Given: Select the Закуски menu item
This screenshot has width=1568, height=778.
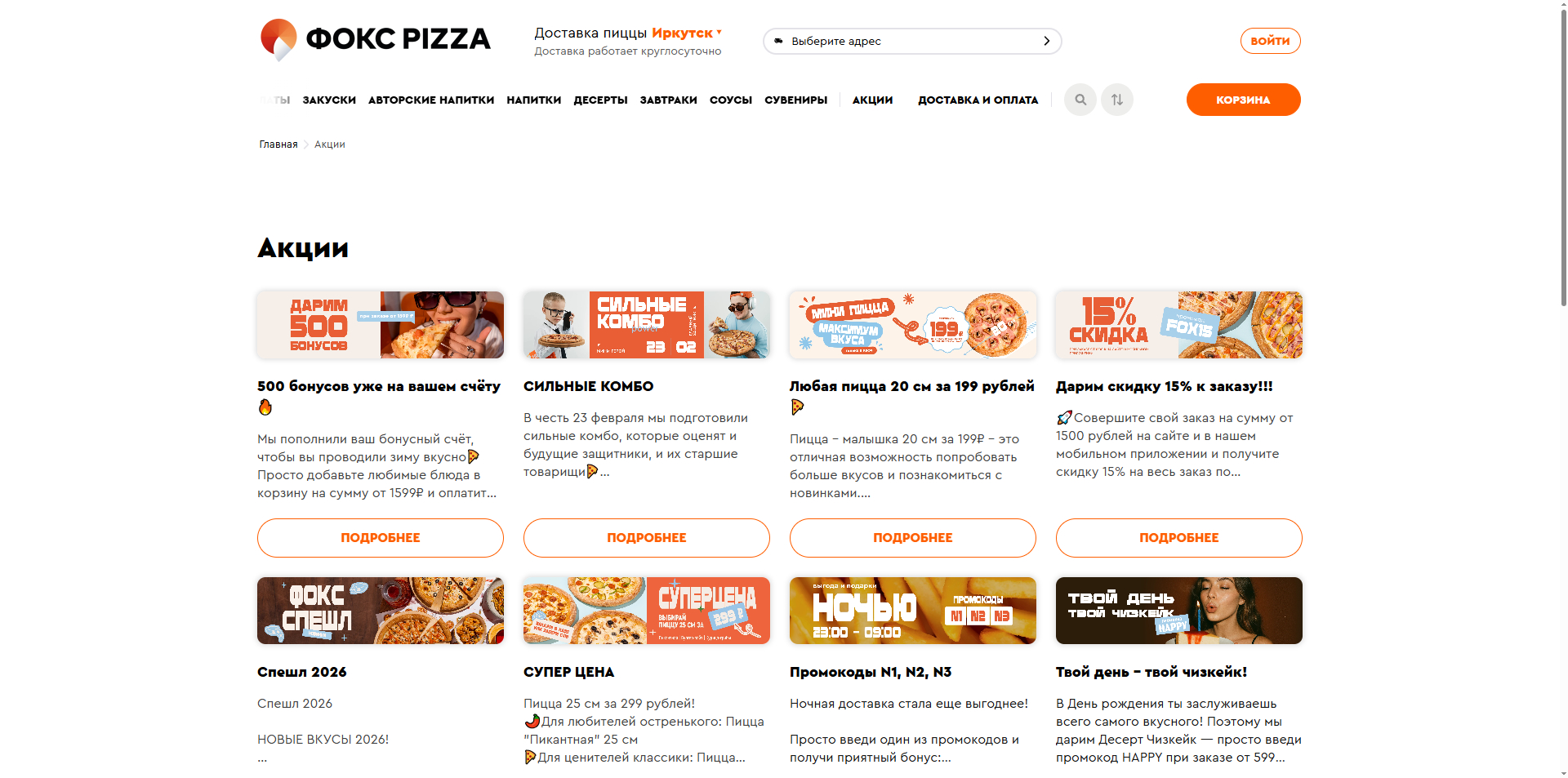Looking at the screenshot, I should point(329,100).
